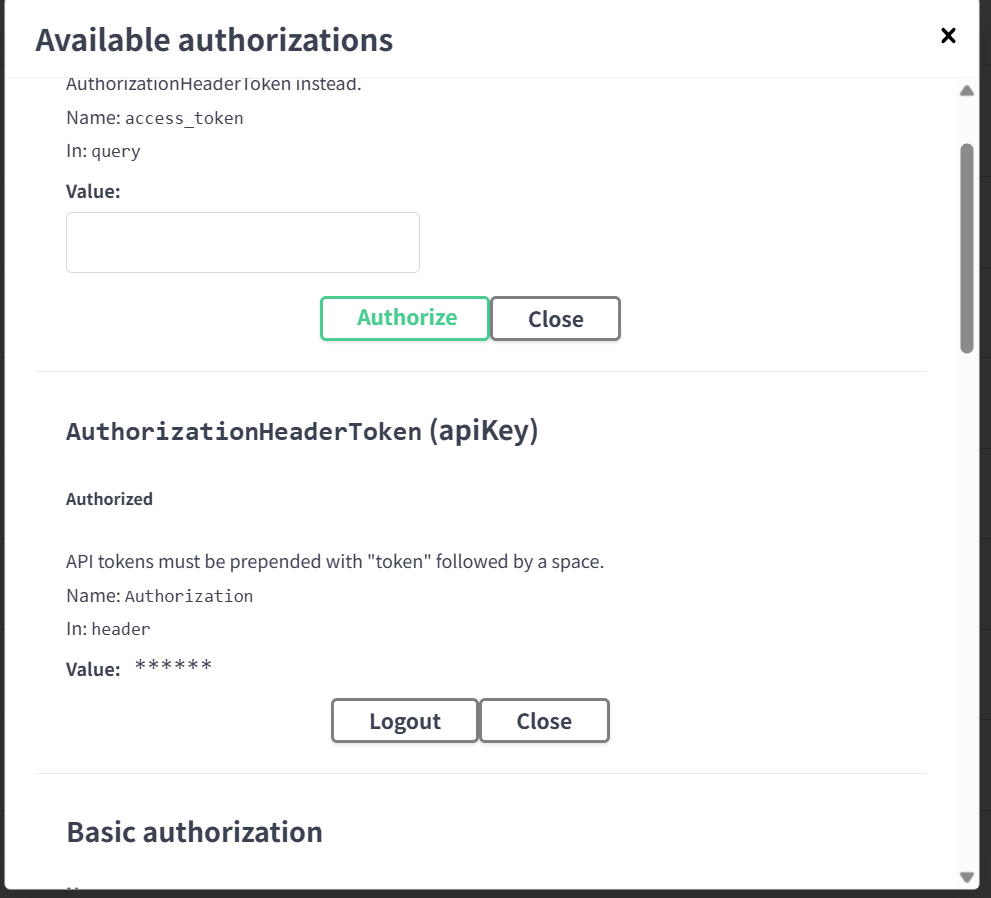This screenshot has height=898, width=991.
Task: Log out of AuthorizationHeaderToken
Action: click(x=404, y=721)
